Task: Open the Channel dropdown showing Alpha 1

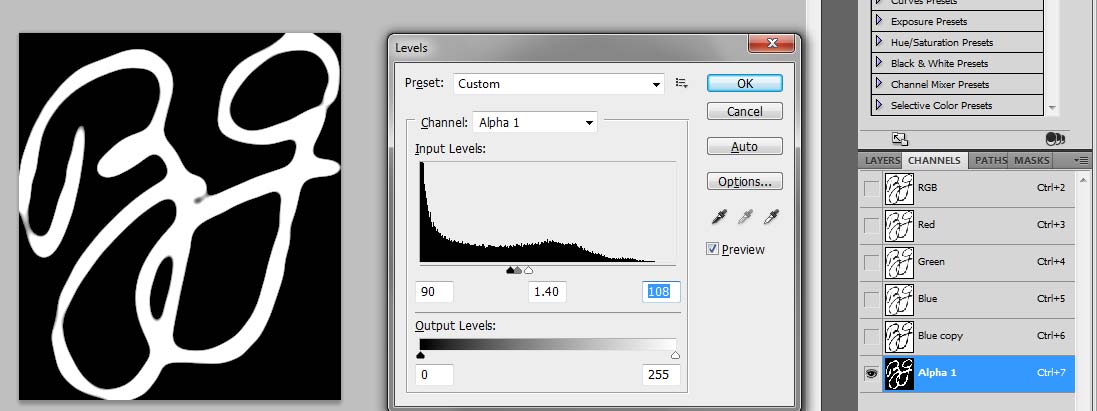Action: 534,123
